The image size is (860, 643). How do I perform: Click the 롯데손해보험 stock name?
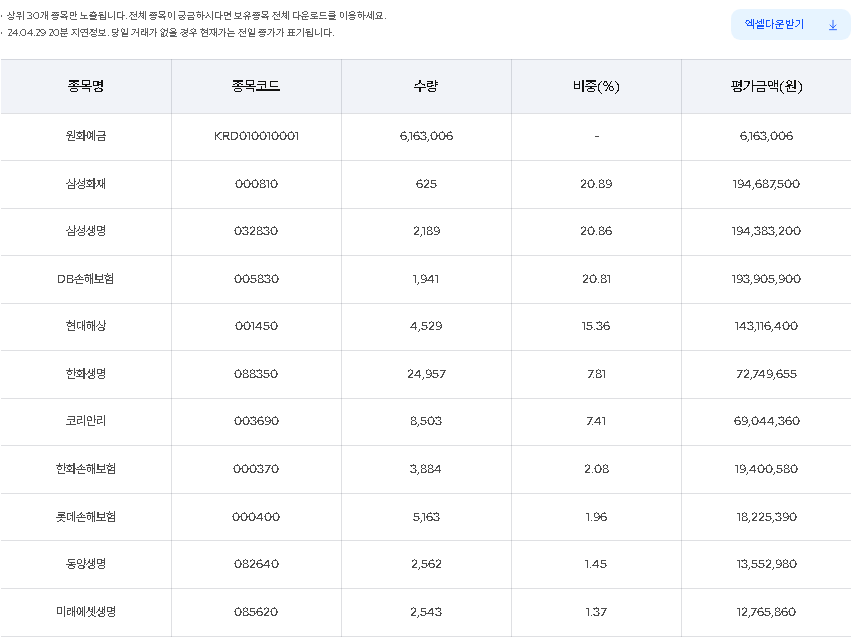coord(86,517)
